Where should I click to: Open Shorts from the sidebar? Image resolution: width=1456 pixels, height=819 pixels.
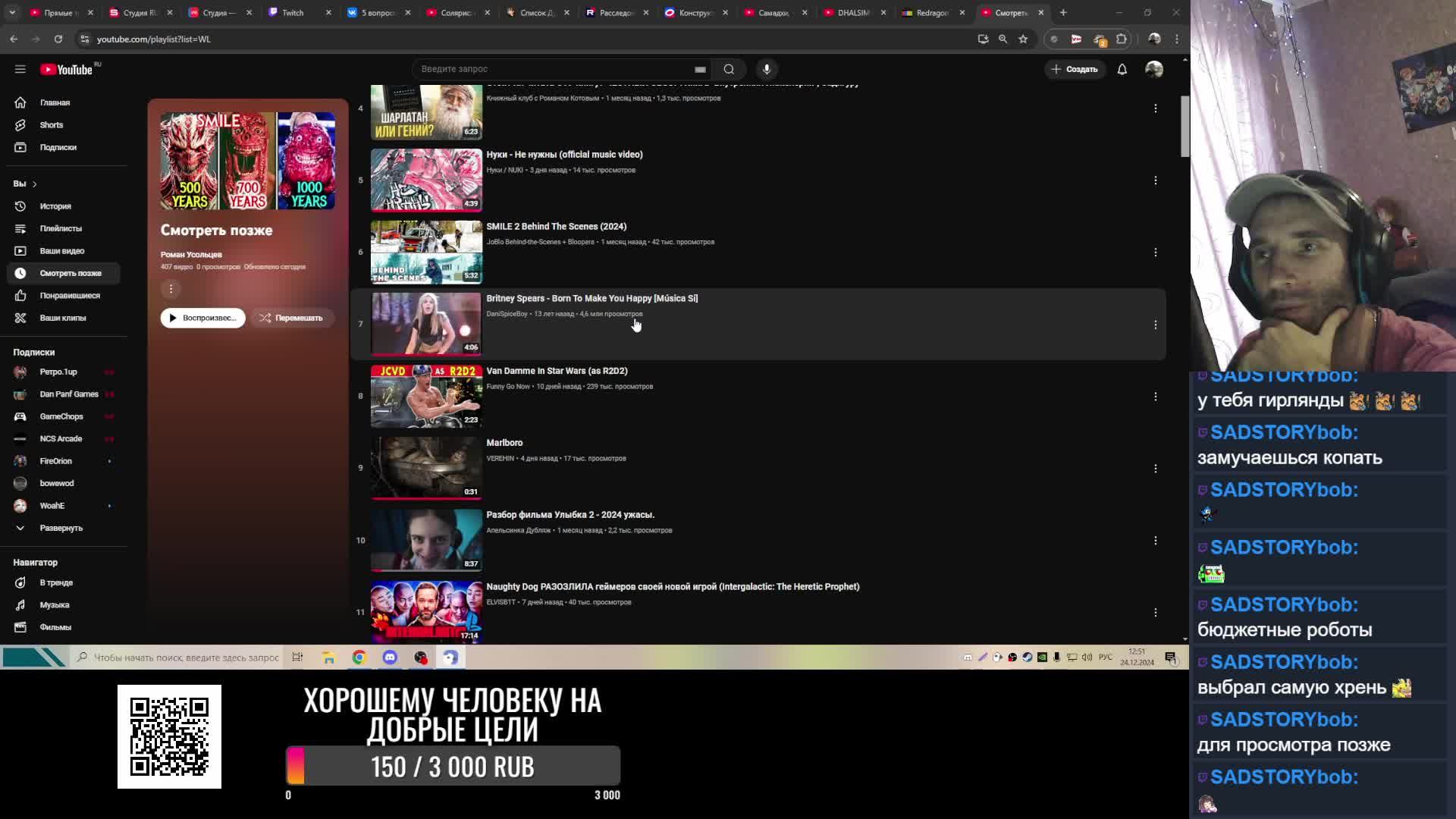click(51, 125)
